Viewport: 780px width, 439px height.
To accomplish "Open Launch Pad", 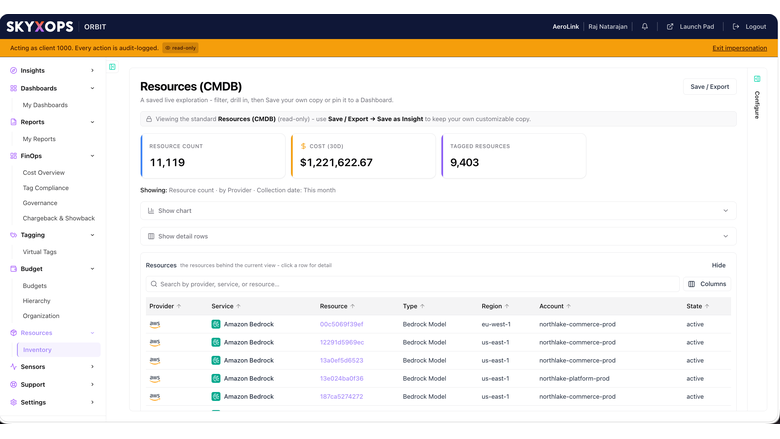I will point(690,27).
